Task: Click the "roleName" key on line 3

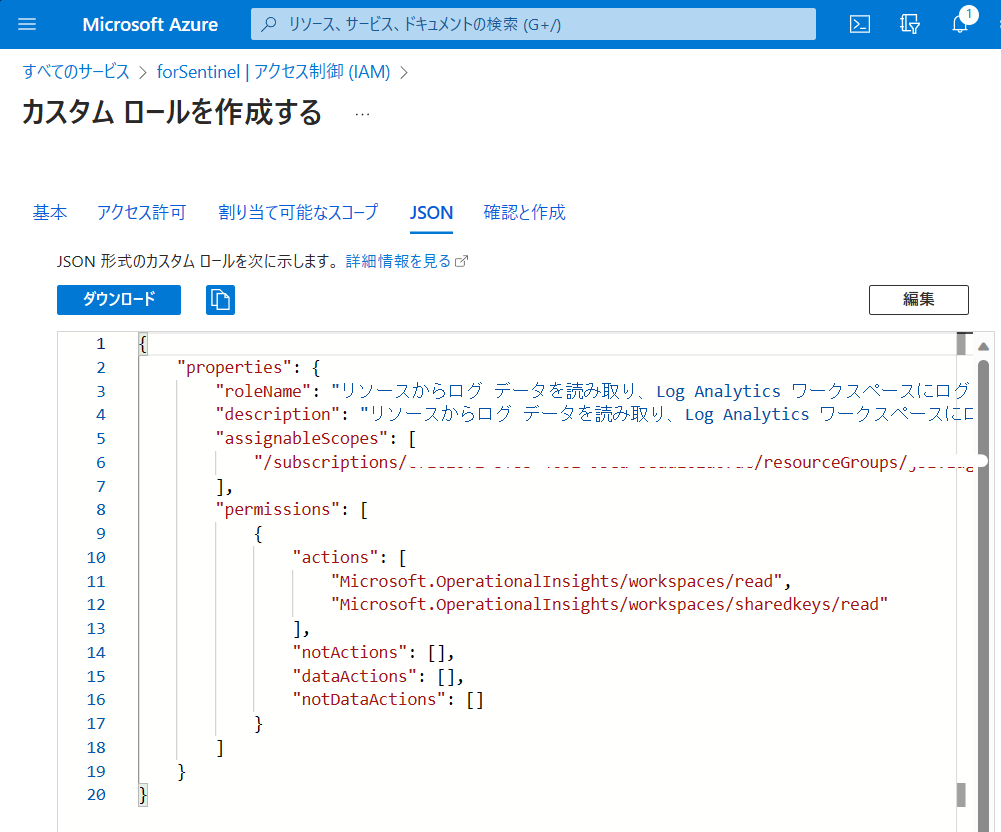Action: point(262,391)
